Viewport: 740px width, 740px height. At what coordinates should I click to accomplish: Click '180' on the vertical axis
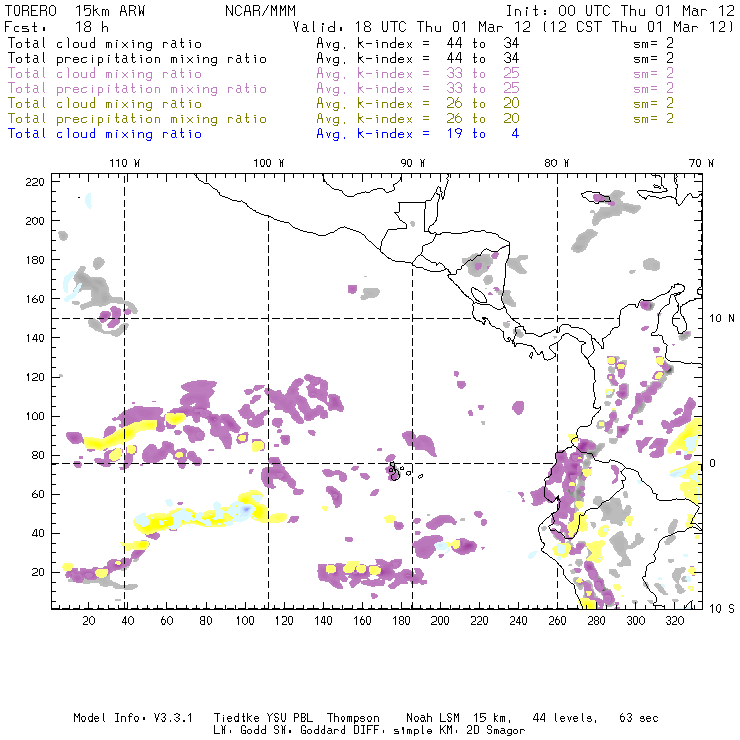tap(35, 260)
